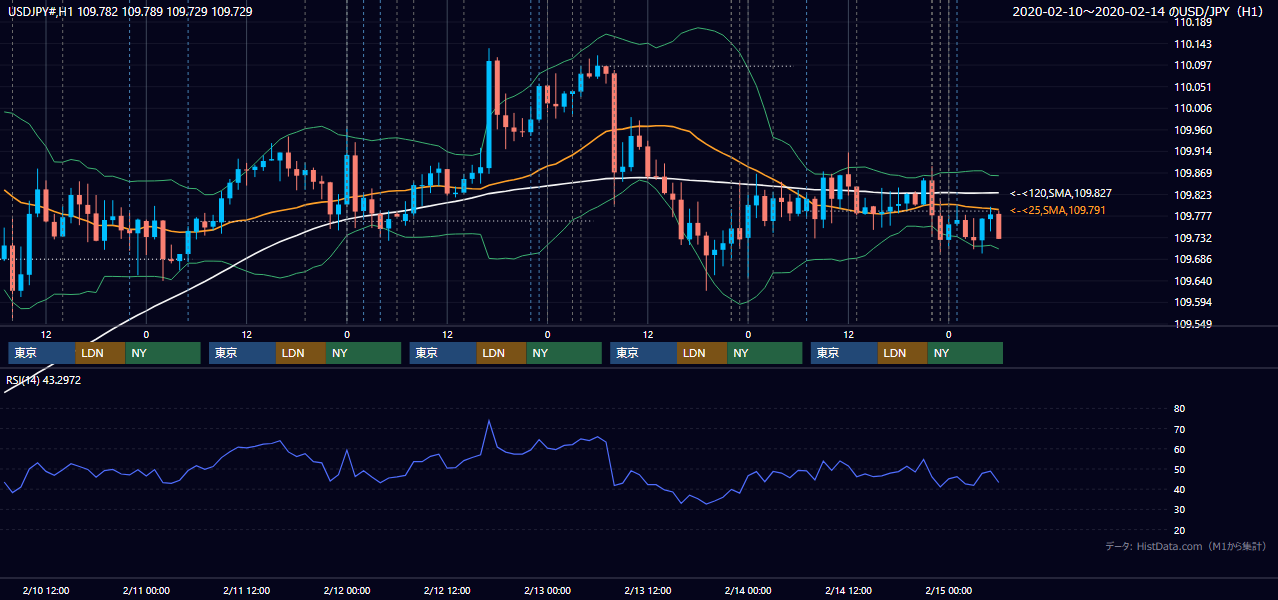Screen dimensions: 1278x600
Task: Click the 120 SMA label reading 109.827
Action: 1061,193
